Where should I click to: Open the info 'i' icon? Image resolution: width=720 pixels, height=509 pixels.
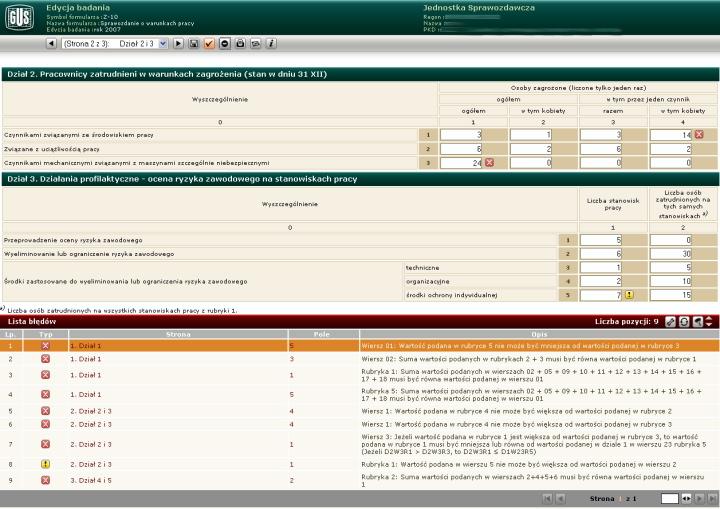(x=271, y=44)
